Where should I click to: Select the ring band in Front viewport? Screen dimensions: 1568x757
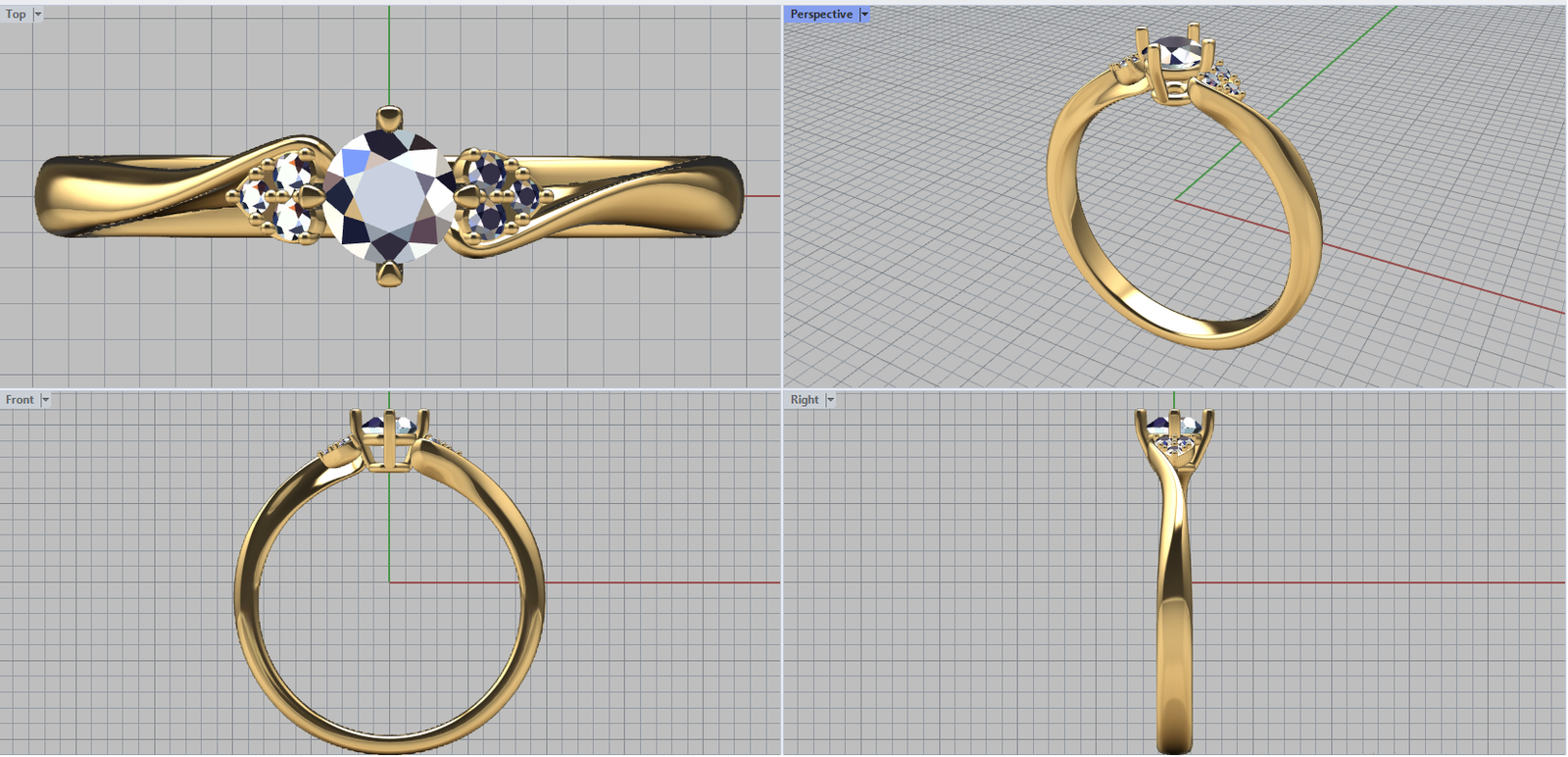pos(390,742)
